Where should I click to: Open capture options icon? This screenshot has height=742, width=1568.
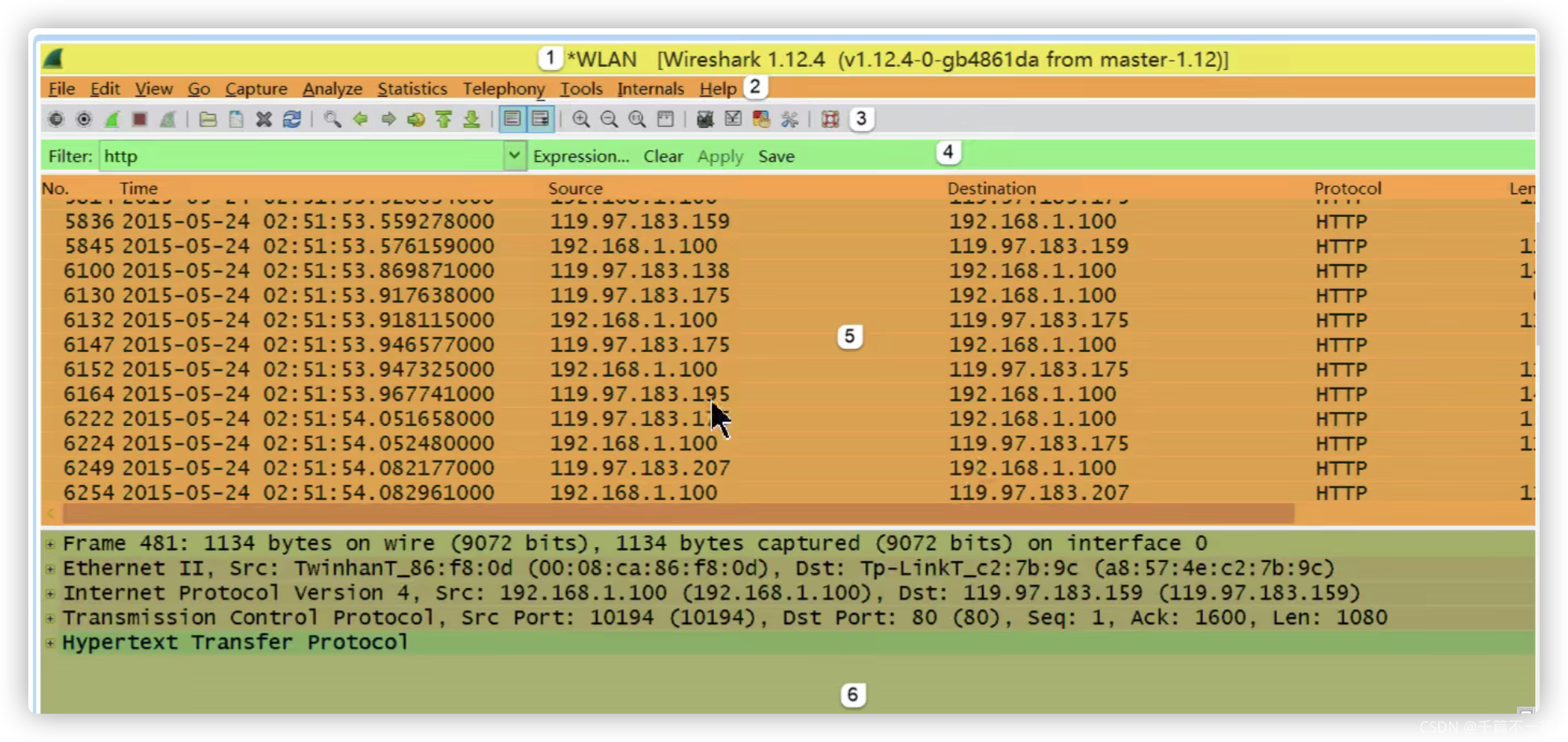[x=84, y=119]
